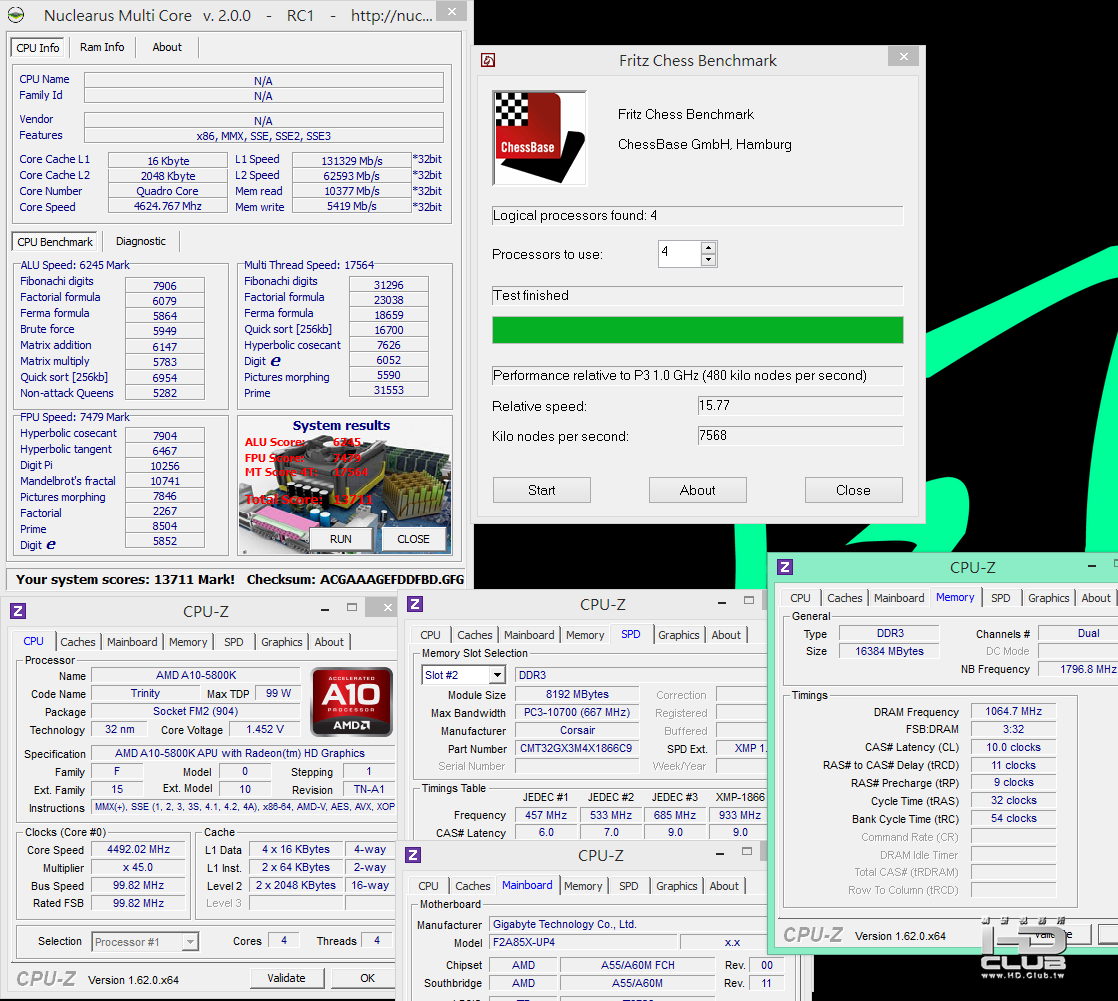The height and width of the screenshot is (1001, 1118).
Task: Click the Processors to use field
Action: [x=679, y=253]
